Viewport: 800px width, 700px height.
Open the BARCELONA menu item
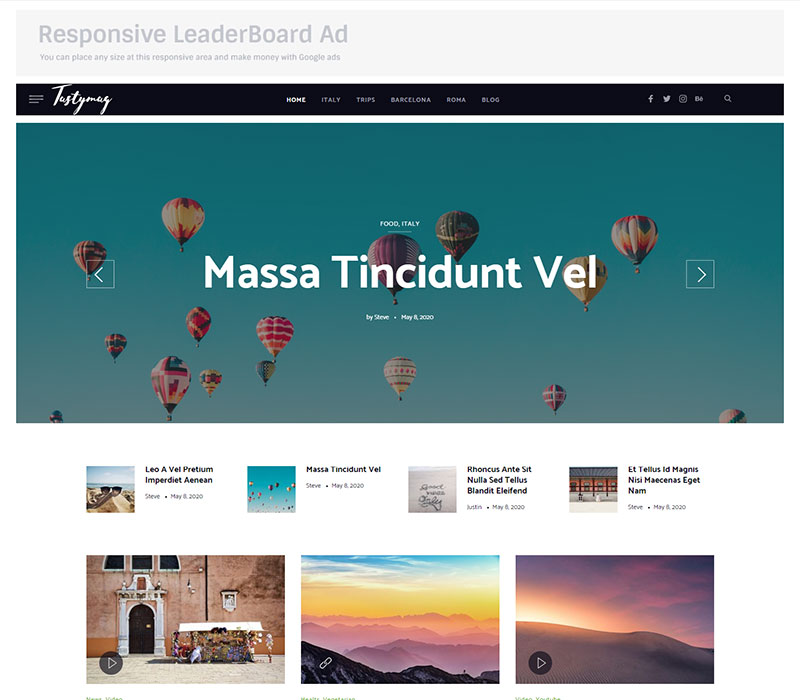[x=411, y=99]
